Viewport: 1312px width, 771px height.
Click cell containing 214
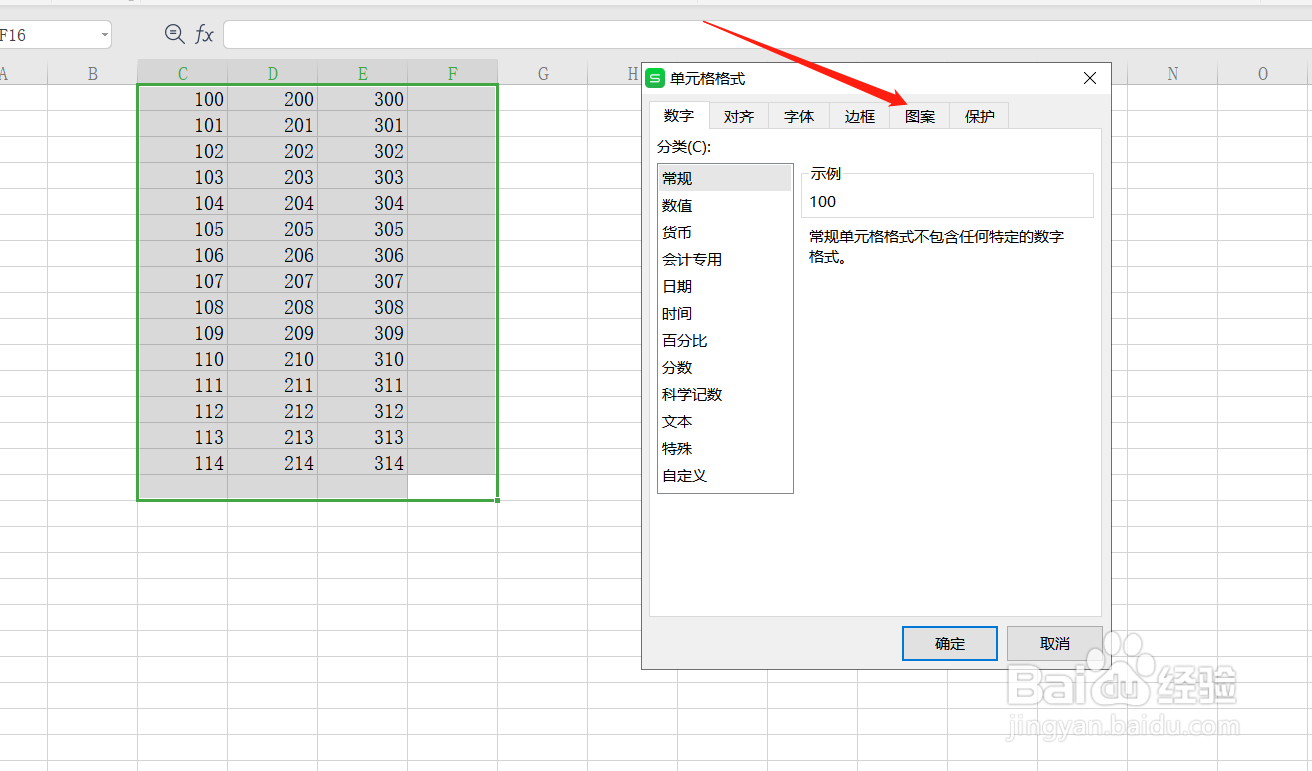pyautogui.click(x=273, y=463)
